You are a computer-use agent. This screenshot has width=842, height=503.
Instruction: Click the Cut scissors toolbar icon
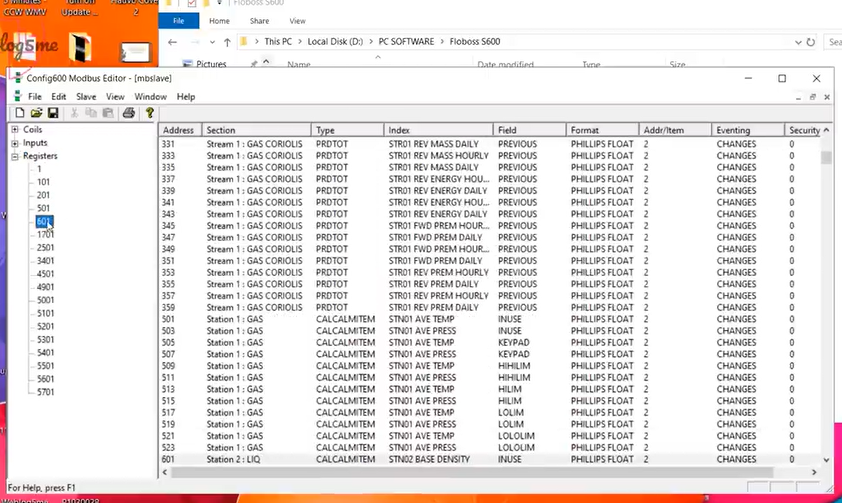75,113
